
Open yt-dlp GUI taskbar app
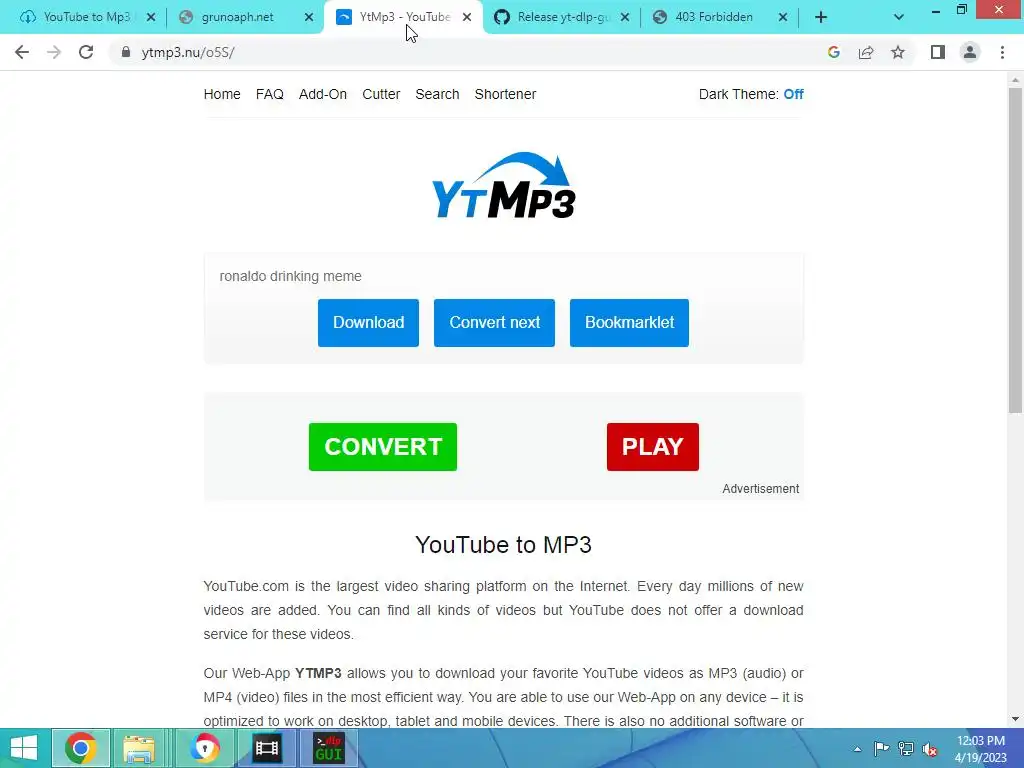tap(328, 748)
